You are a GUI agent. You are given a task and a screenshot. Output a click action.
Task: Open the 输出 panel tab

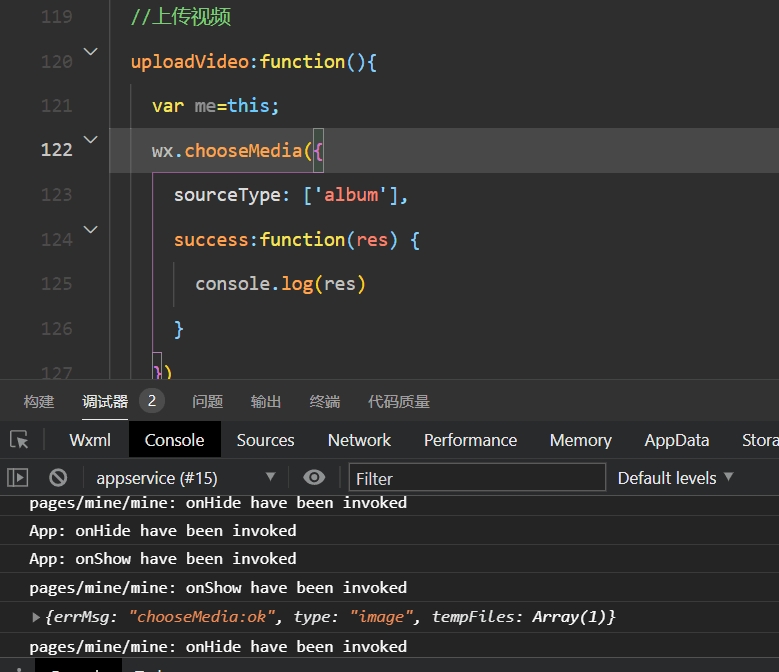pos(266,401)
